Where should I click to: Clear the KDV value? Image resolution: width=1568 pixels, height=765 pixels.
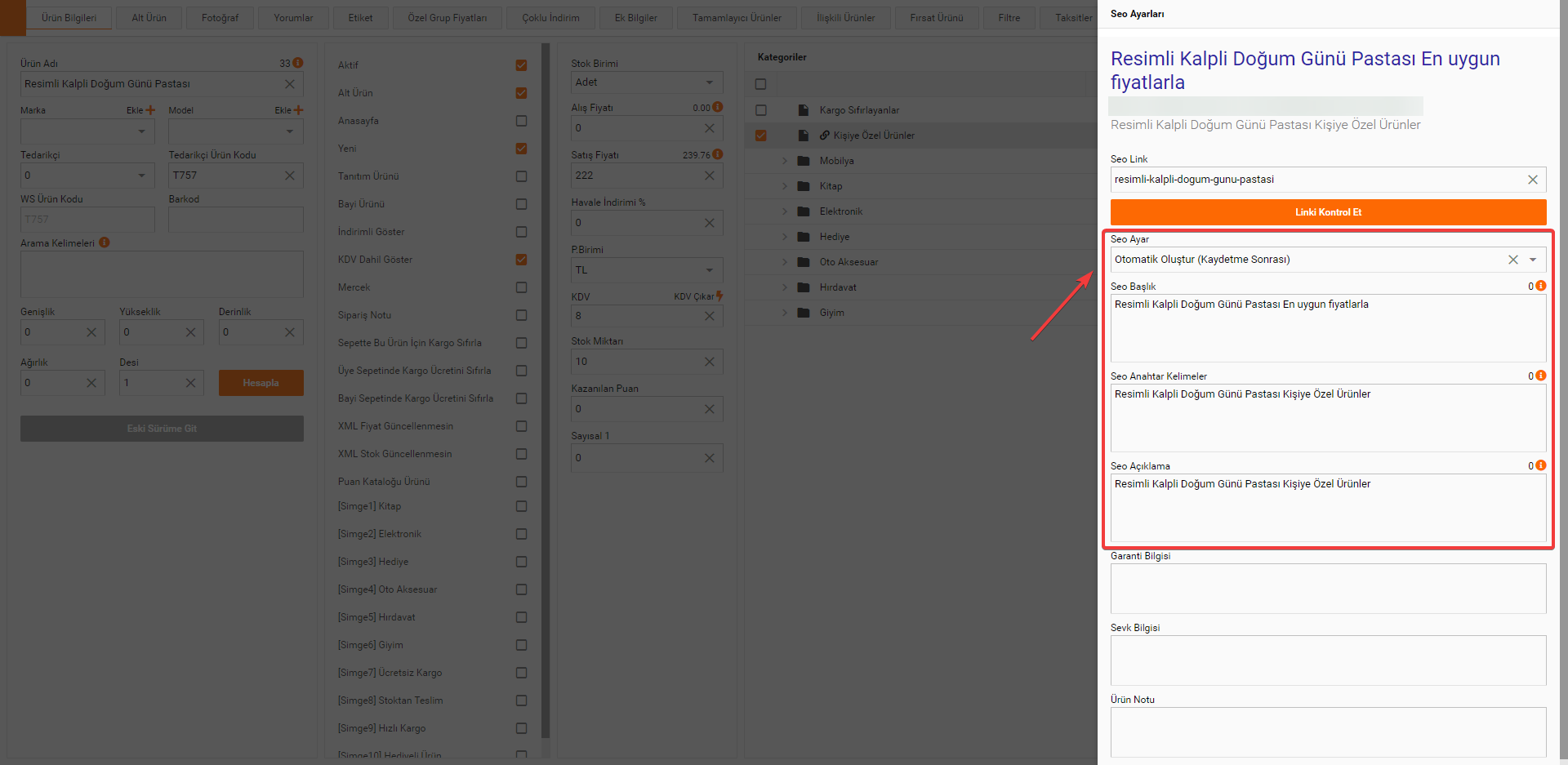tap(710, 316)
